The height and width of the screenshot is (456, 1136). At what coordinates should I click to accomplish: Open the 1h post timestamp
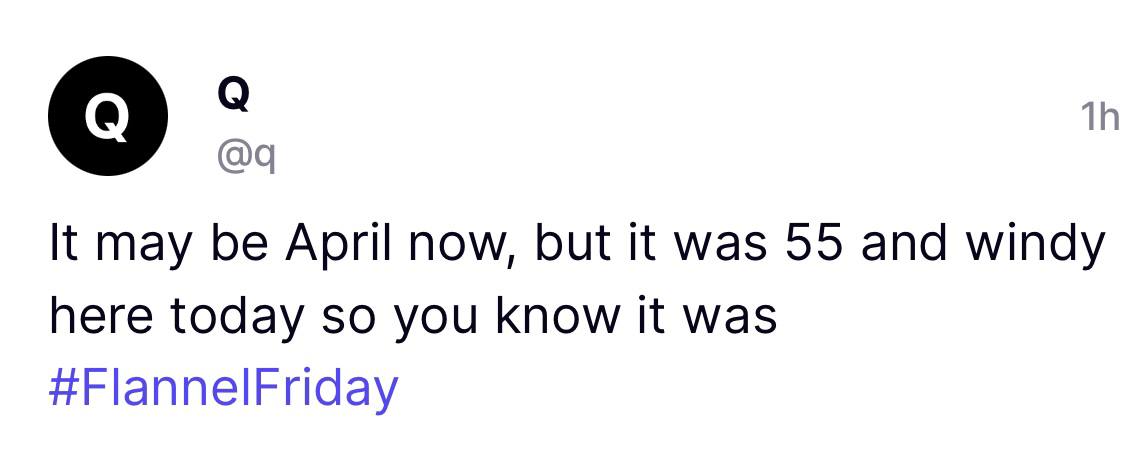1099,118
